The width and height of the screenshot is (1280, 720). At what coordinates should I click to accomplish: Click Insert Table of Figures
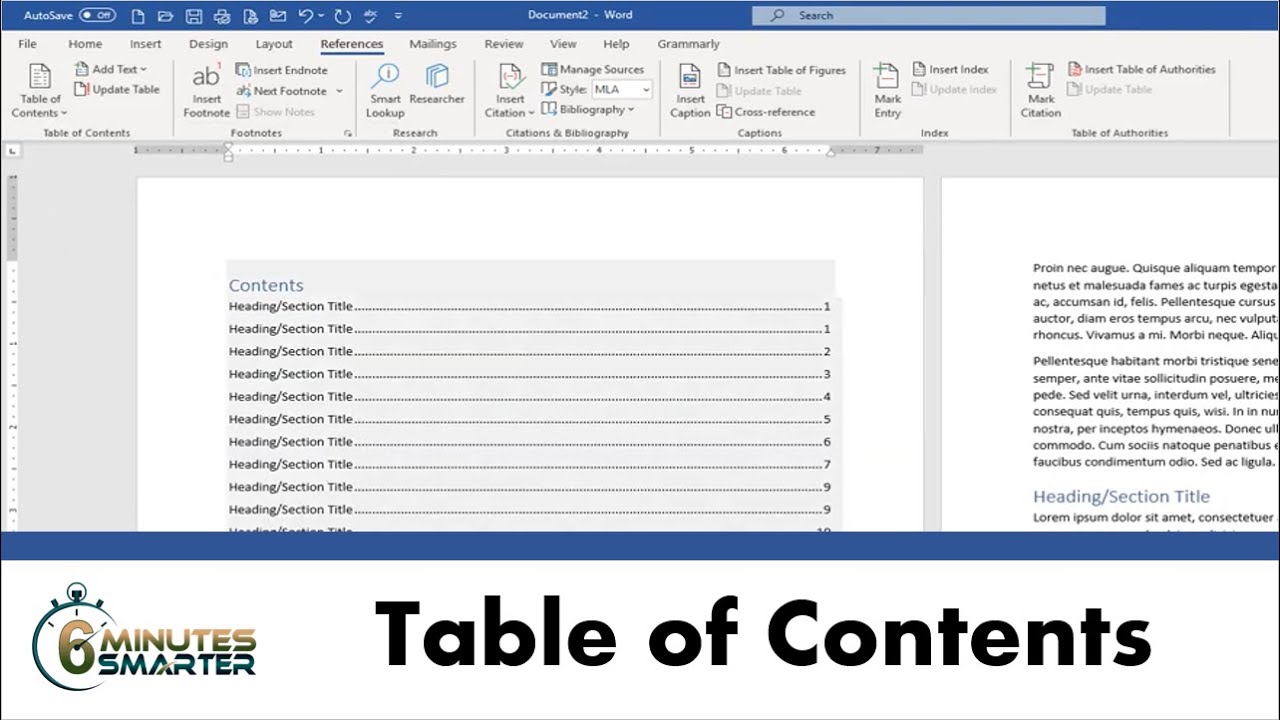click(782, 70)
